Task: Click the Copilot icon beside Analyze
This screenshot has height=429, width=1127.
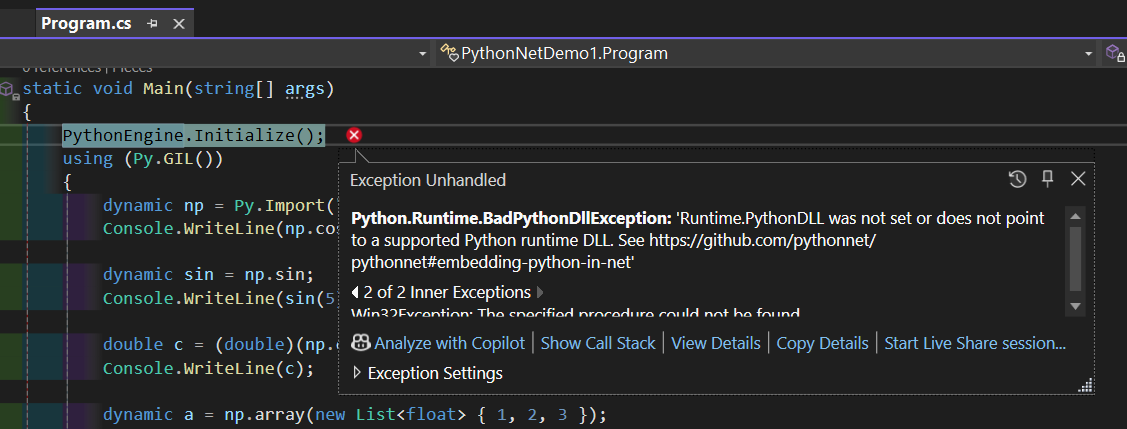Action: [x=361, y=343]
